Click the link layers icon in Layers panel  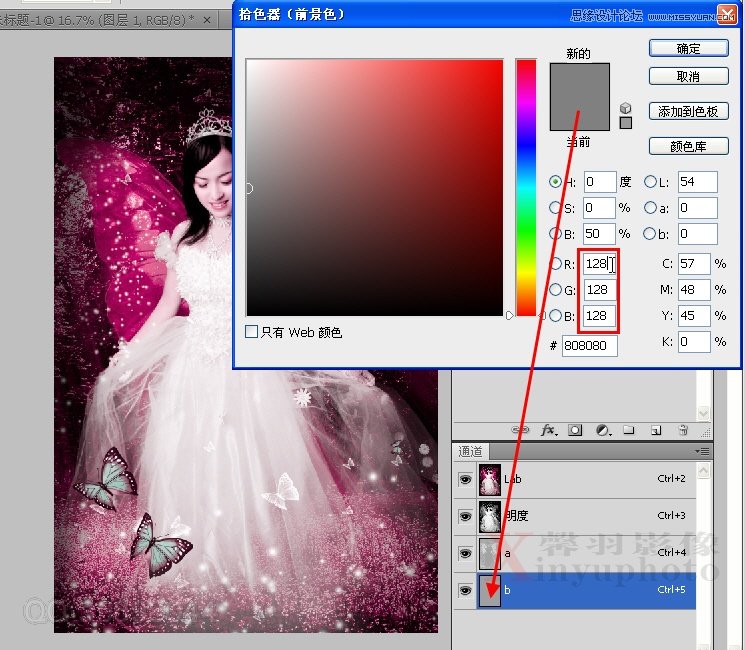click(x=520, y=430)
